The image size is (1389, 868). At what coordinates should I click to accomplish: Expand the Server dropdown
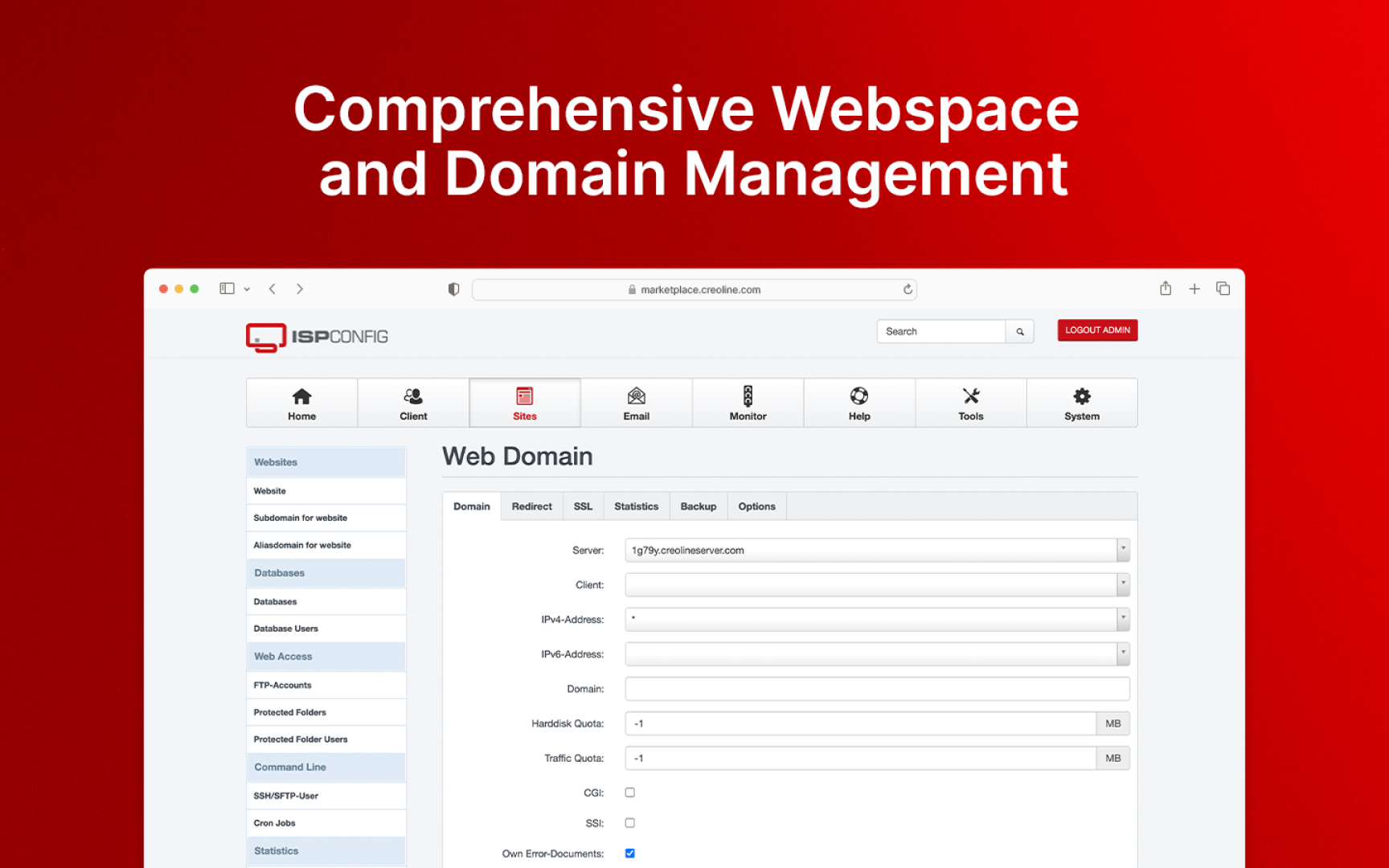pos(1123,551)
